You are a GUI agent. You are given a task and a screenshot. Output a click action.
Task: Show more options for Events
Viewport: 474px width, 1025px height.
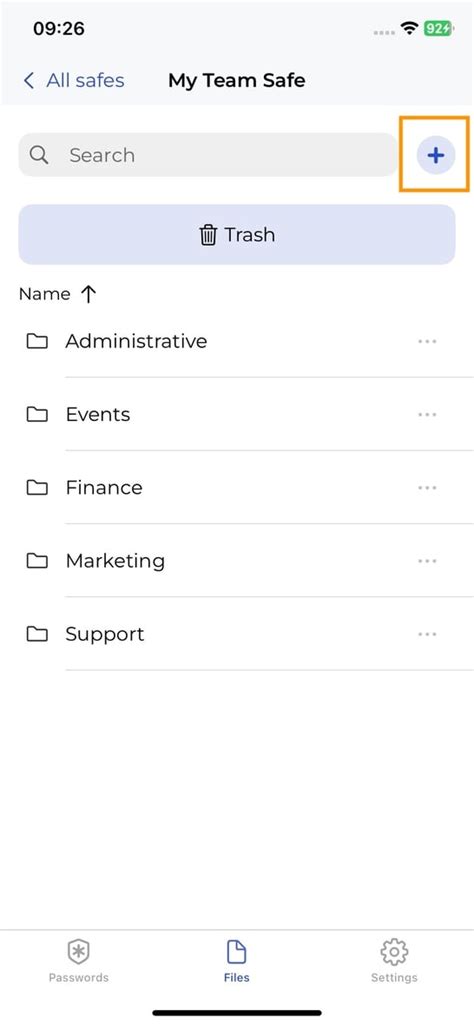point(427,414)
